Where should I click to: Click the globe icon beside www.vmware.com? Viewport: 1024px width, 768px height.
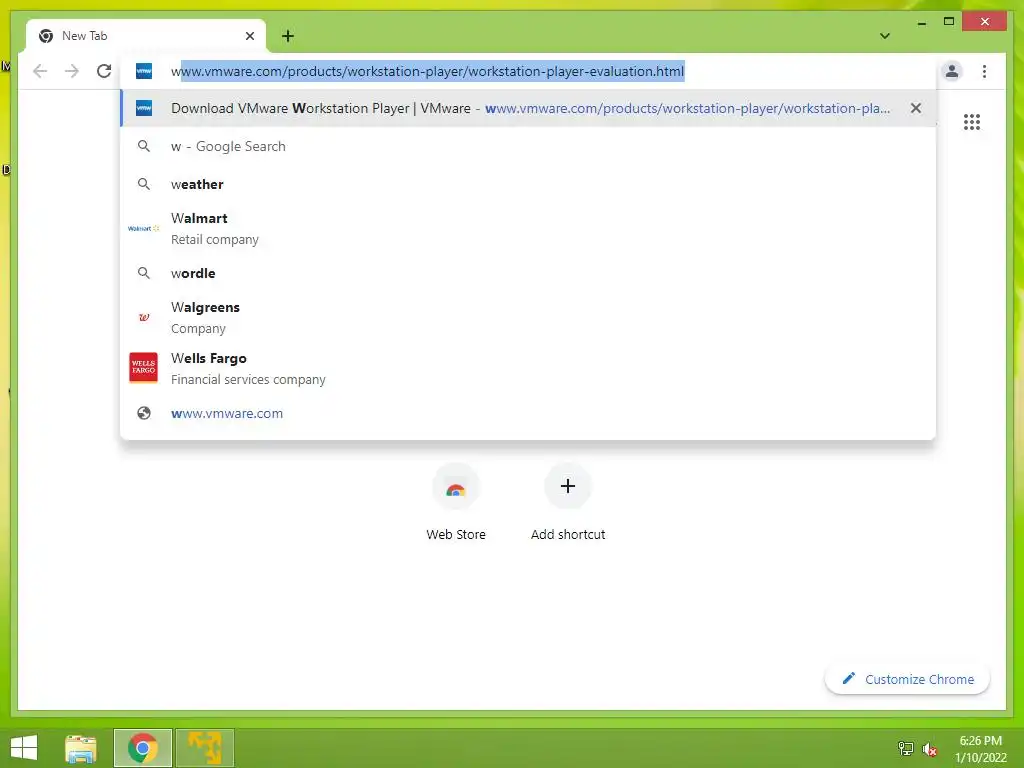coord(144,413)
